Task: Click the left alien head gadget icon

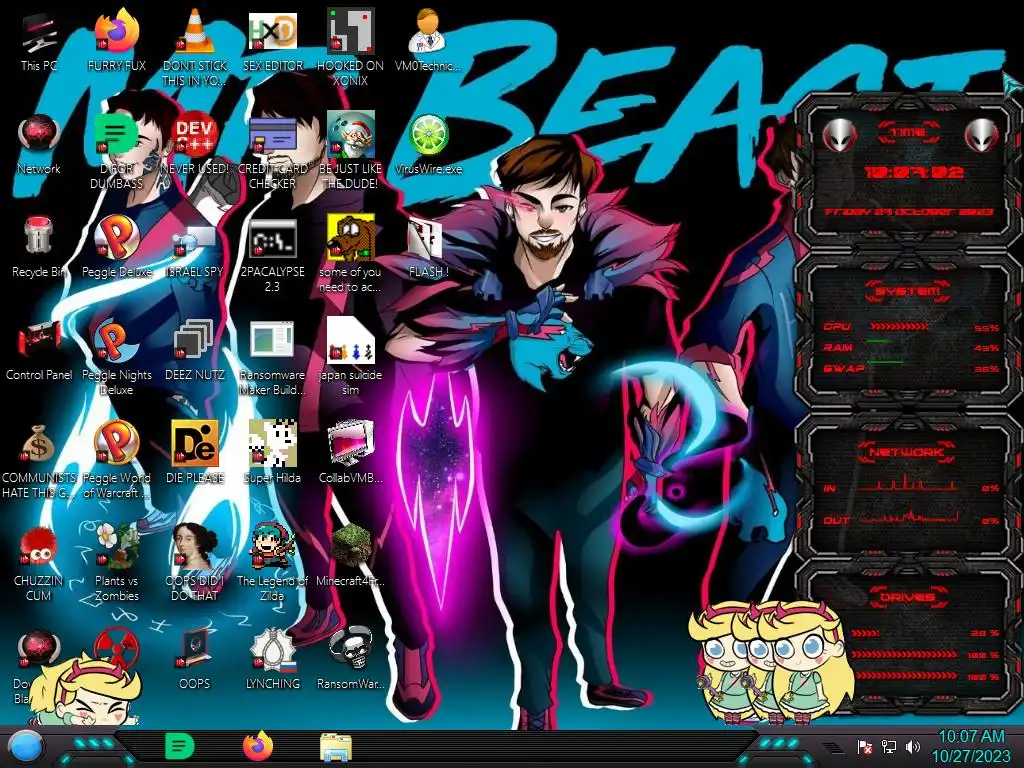Action: [x=839, y=136]
